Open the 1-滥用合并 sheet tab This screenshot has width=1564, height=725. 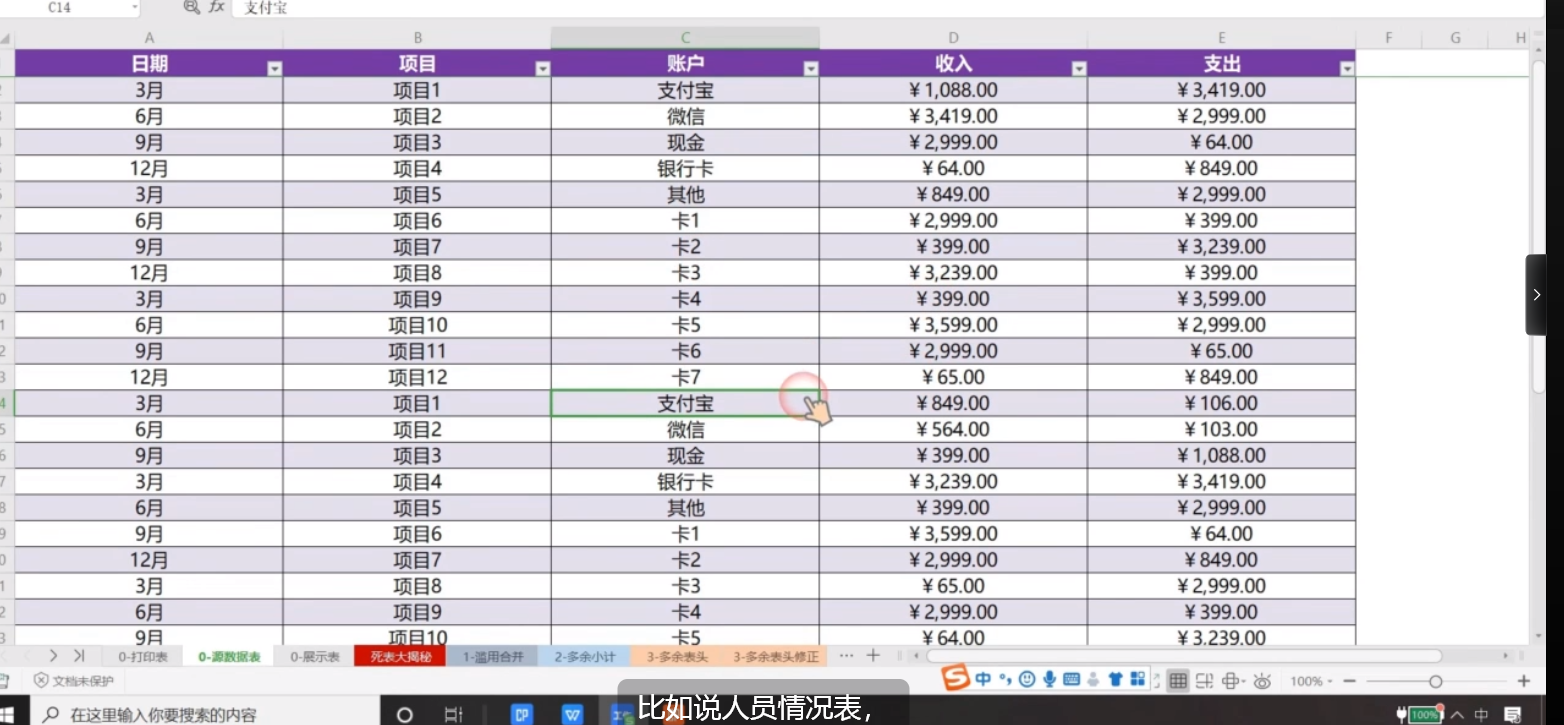[x=493, y=657]
